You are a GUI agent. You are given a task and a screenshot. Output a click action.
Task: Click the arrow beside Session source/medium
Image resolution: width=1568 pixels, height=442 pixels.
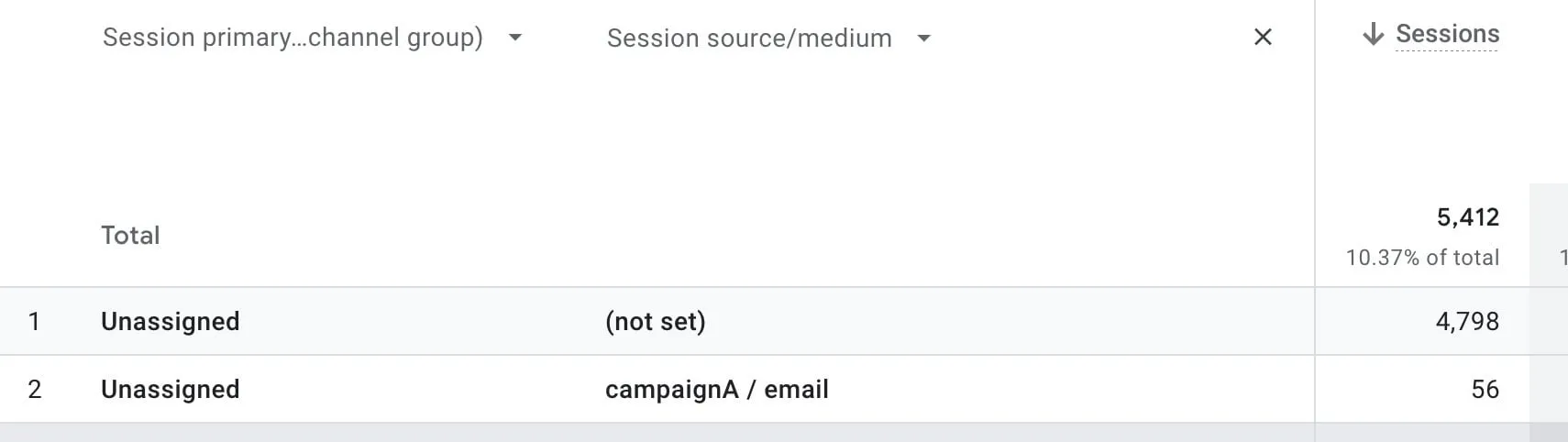point(924,39)
